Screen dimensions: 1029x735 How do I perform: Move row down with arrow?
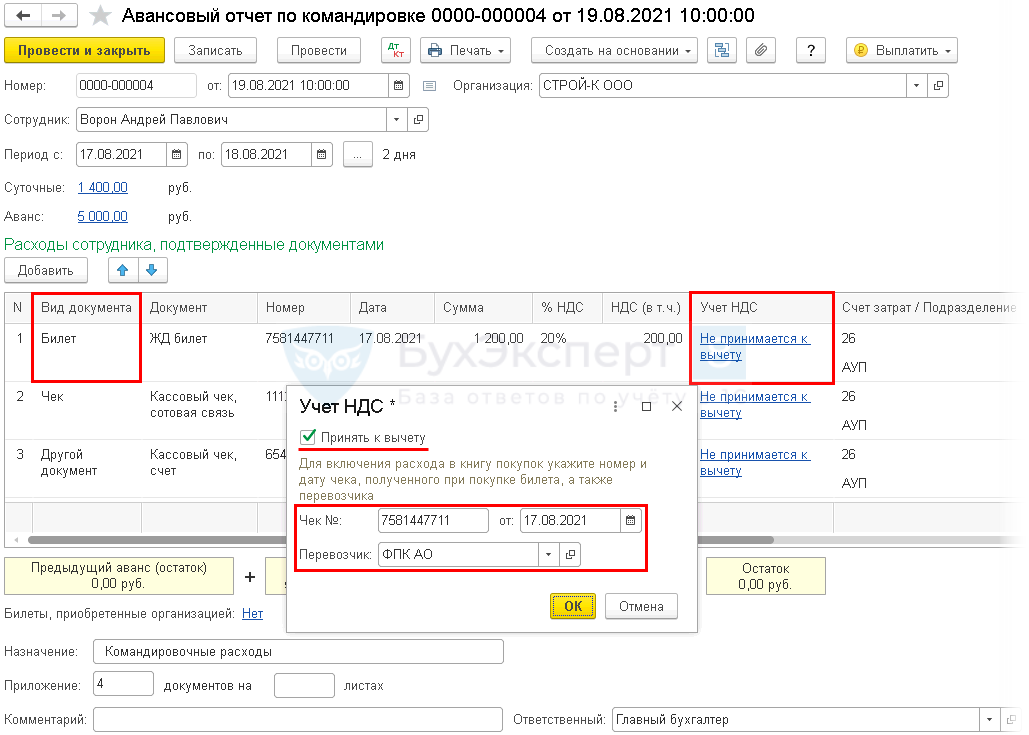(151, 270)
